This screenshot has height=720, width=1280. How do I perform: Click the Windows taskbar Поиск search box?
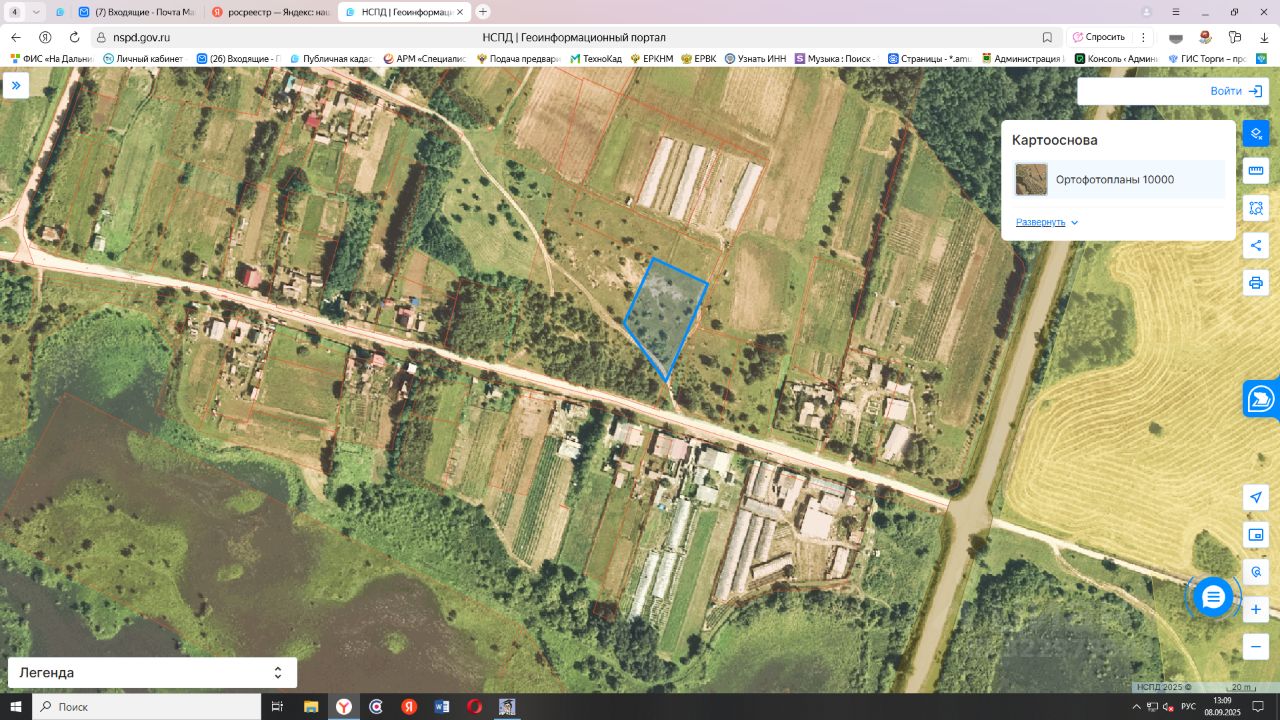pyautogui.click(x=147, y=707)
